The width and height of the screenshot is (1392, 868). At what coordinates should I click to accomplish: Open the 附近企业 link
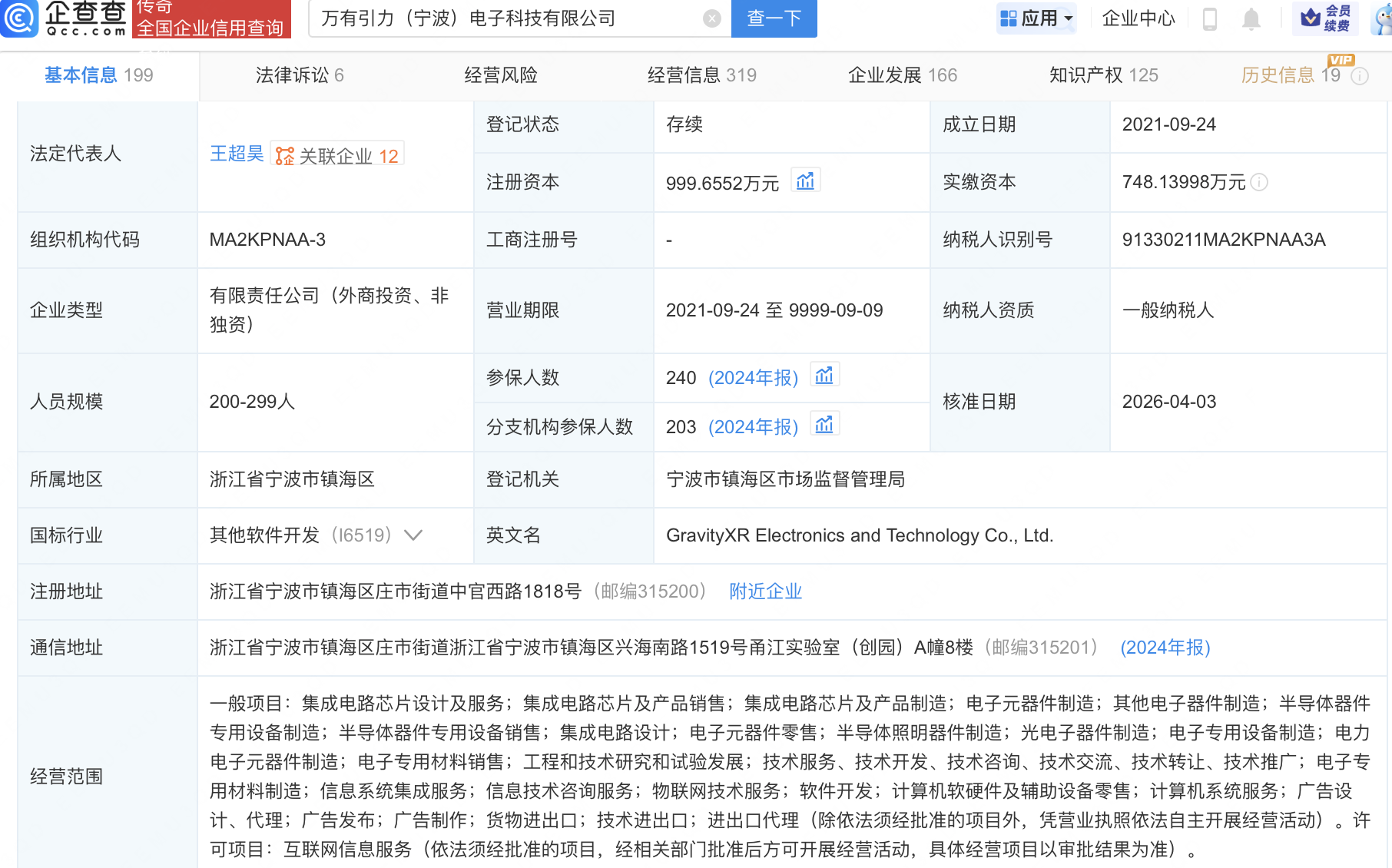tap(764, 591)
